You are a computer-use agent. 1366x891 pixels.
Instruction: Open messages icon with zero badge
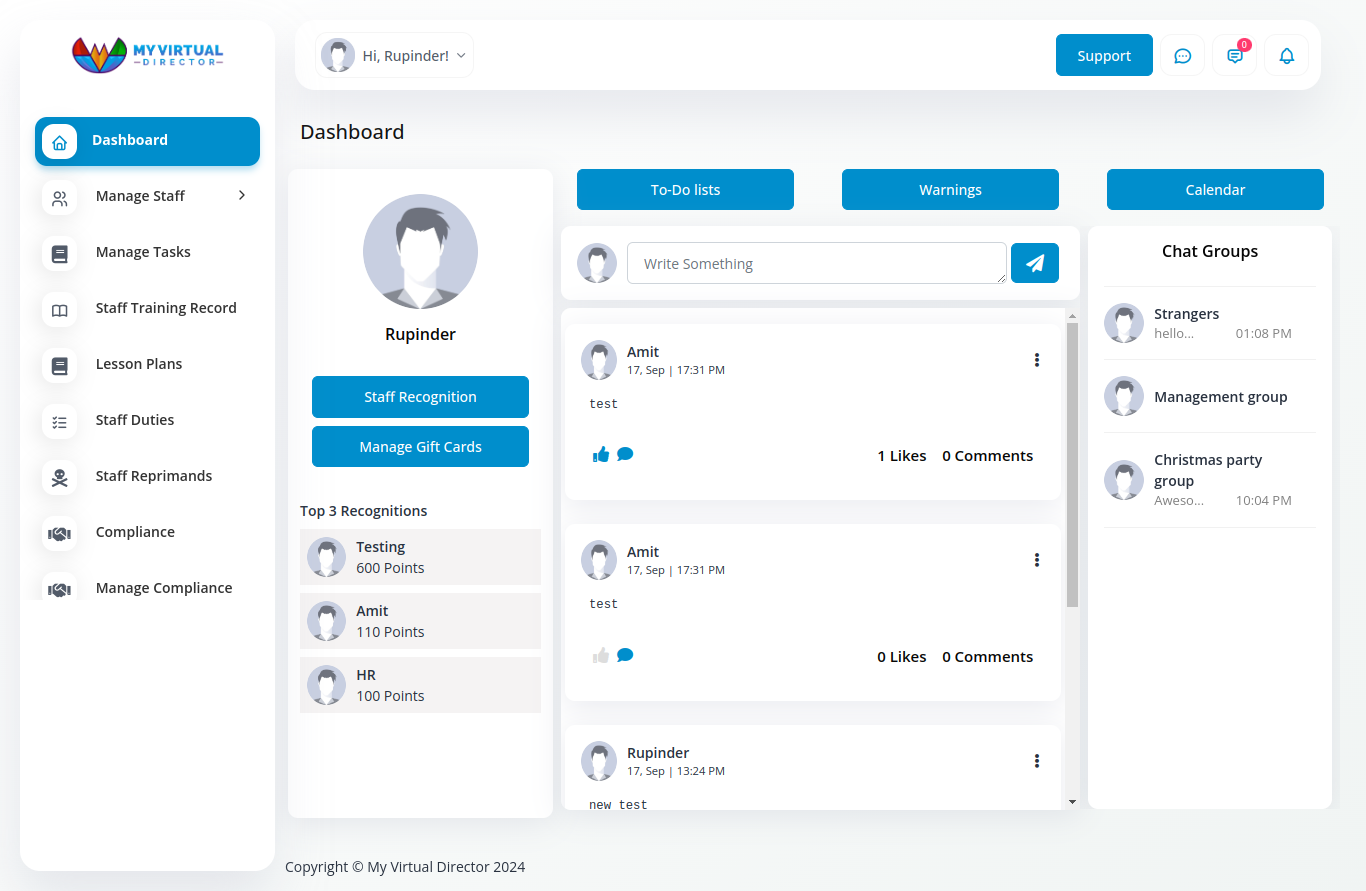coord(1234,56)
